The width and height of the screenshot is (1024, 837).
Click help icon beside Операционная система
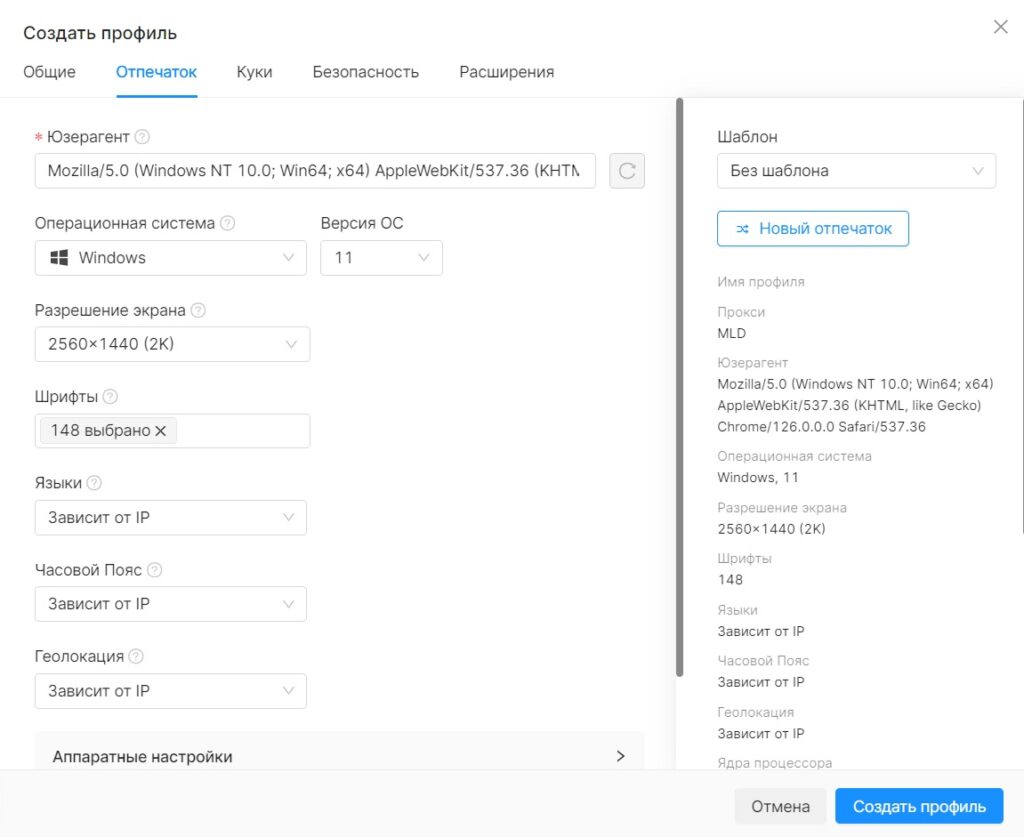[227, 223]
